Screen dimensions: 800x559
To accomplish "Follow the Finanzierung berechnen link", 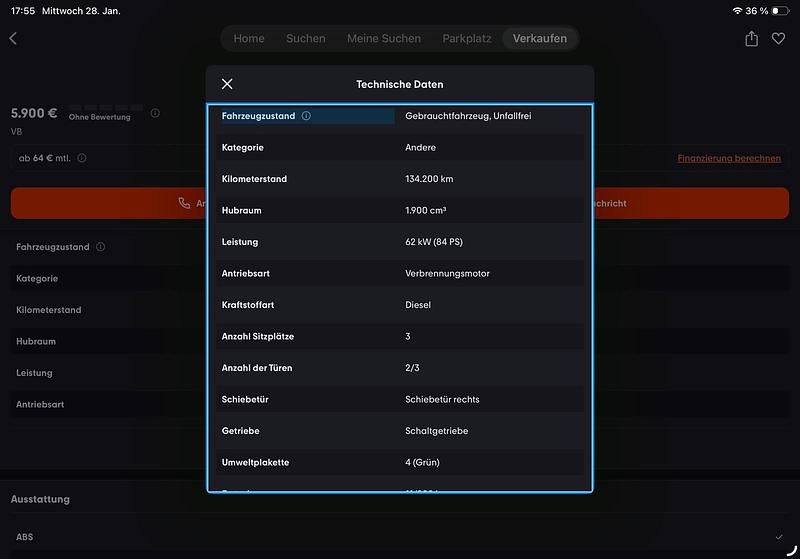I will click(x=729, y=158).
